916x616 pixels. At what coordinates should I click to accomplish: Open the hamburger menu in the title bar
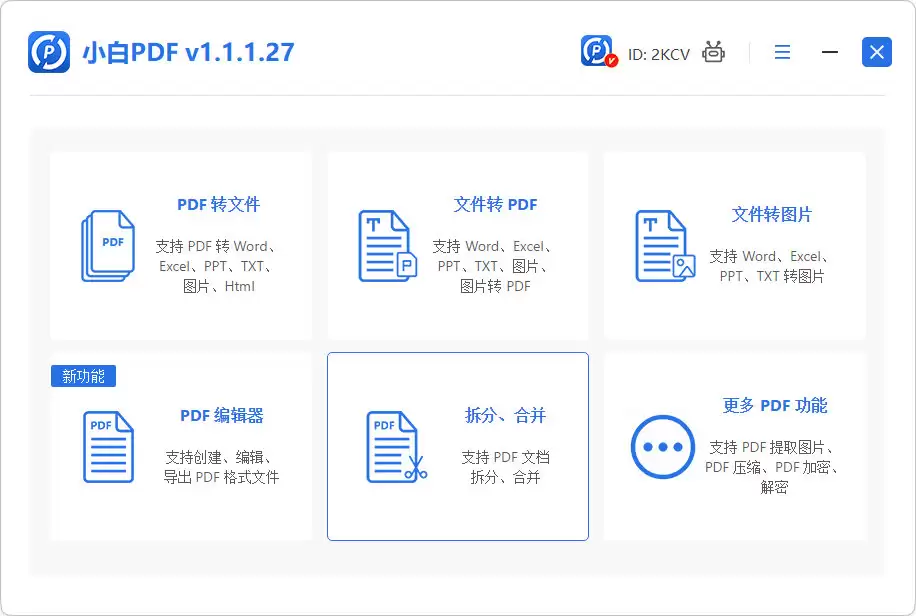[x=782, y=51]
